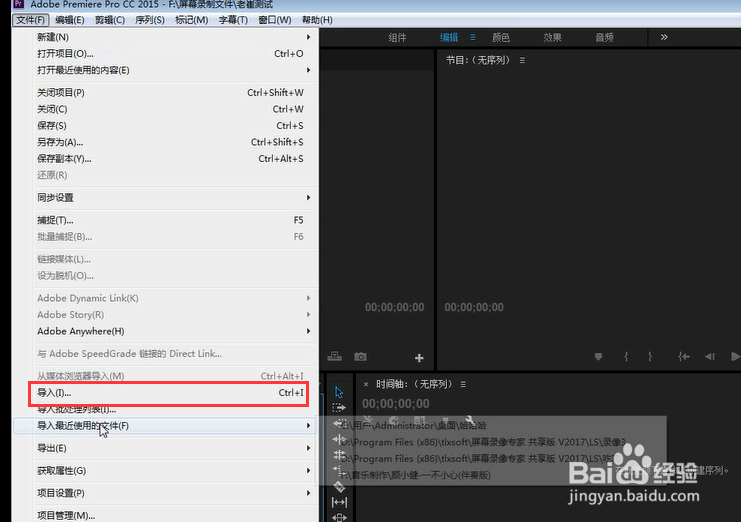Screen dimensions: 741x522
Task: Switch to the 组件 workspace tab
Action: click(x=397, y=37)
